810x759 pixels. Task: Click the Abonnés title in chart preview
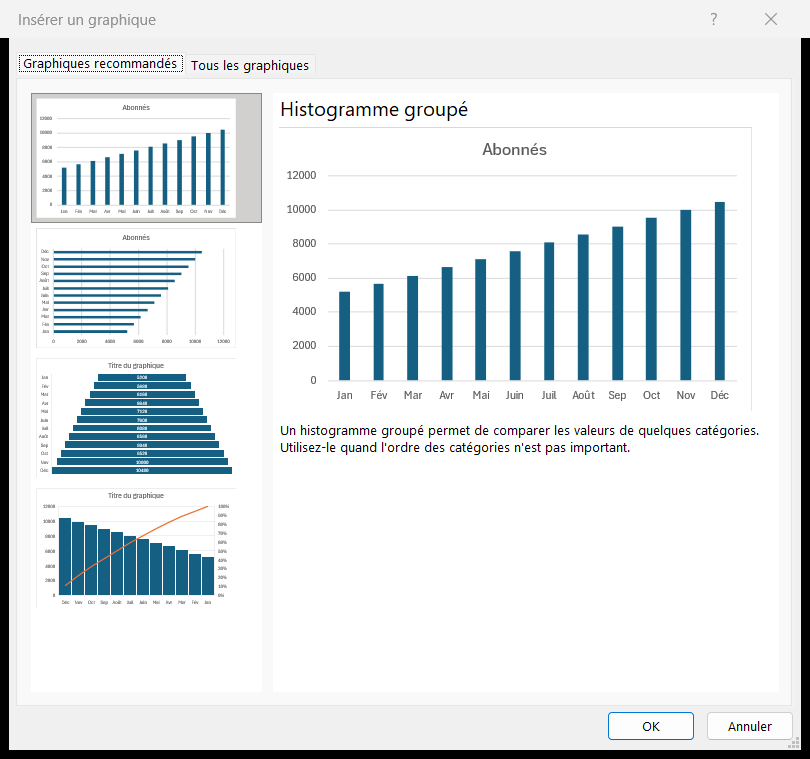tap(515, 149)
